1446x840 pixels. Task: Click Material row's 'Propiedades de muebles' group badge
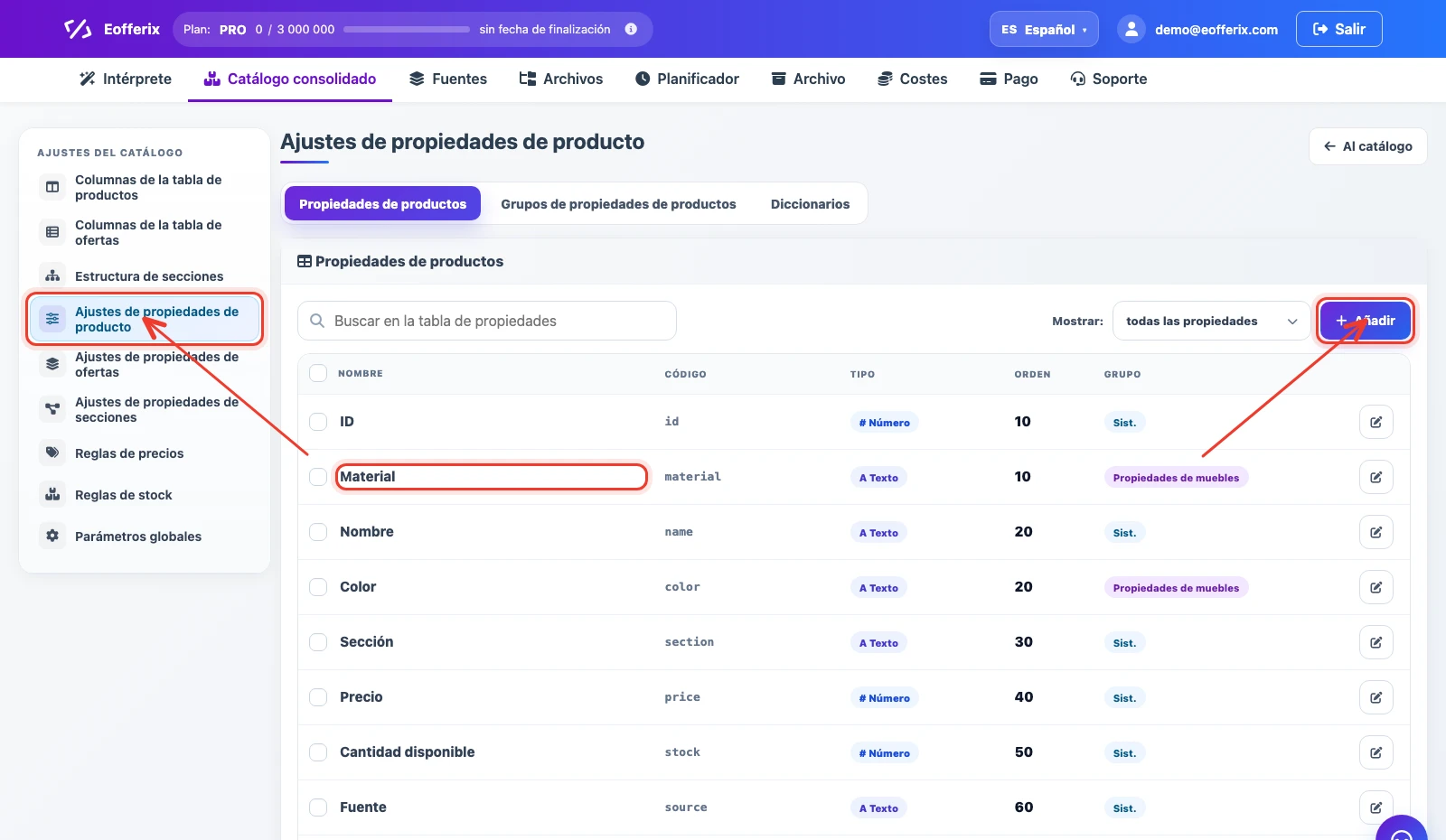[x=1176, y=478]
